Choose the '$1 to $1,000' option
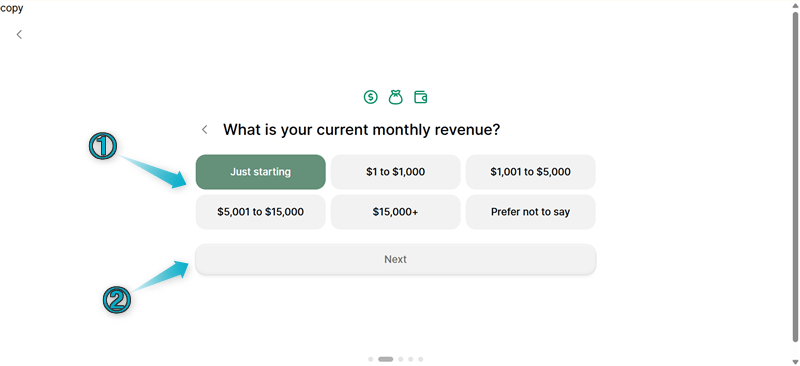Image resolution: width=800 pixels, height=366 pixels. pos(395,172)
